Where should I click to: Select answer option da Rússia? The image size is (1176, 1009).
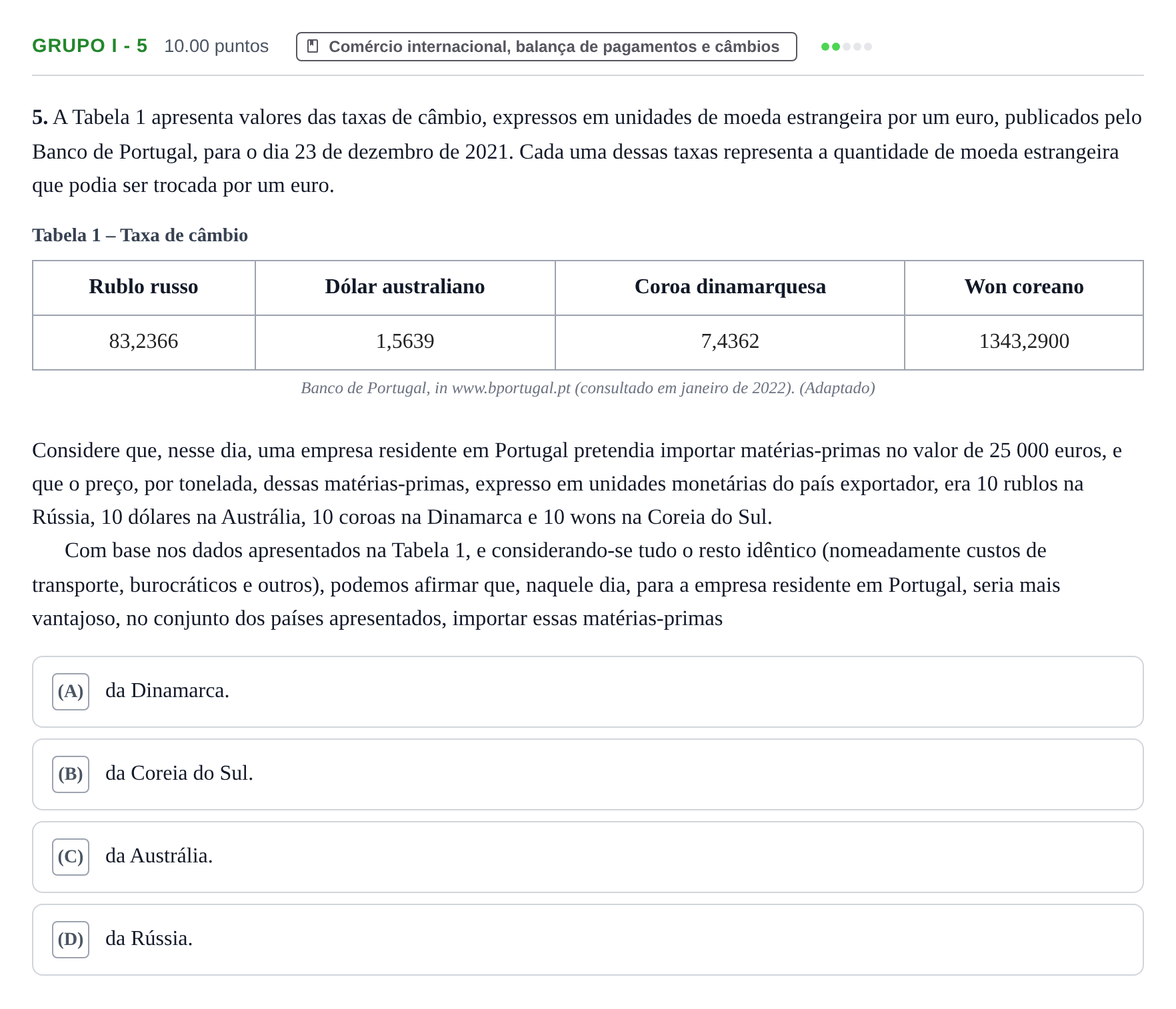[587, 940]
